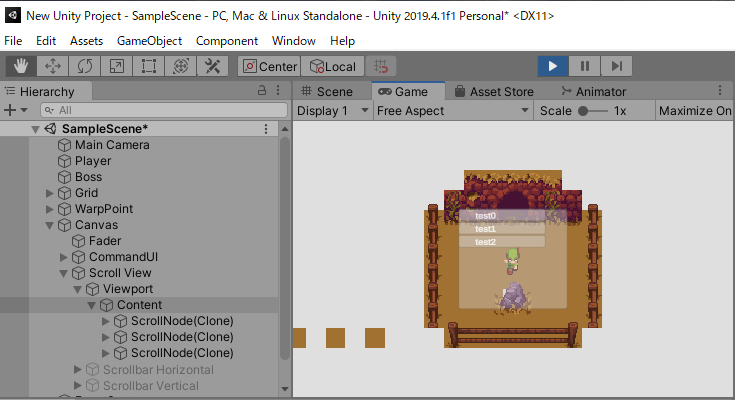The height and width of the screenshot is (400, 735).
Task: Expand the WarpPoint object
Action: 49,209
